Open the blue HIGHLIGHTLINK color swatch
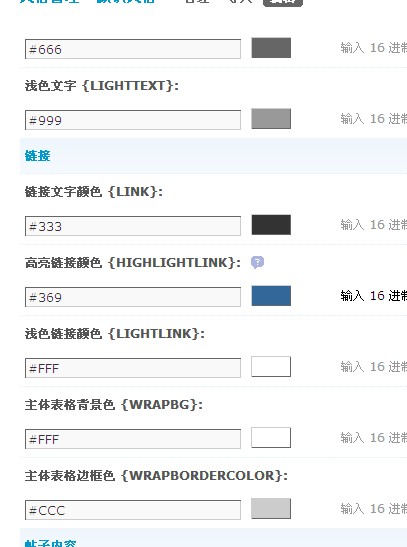 (x=271, y=296)
